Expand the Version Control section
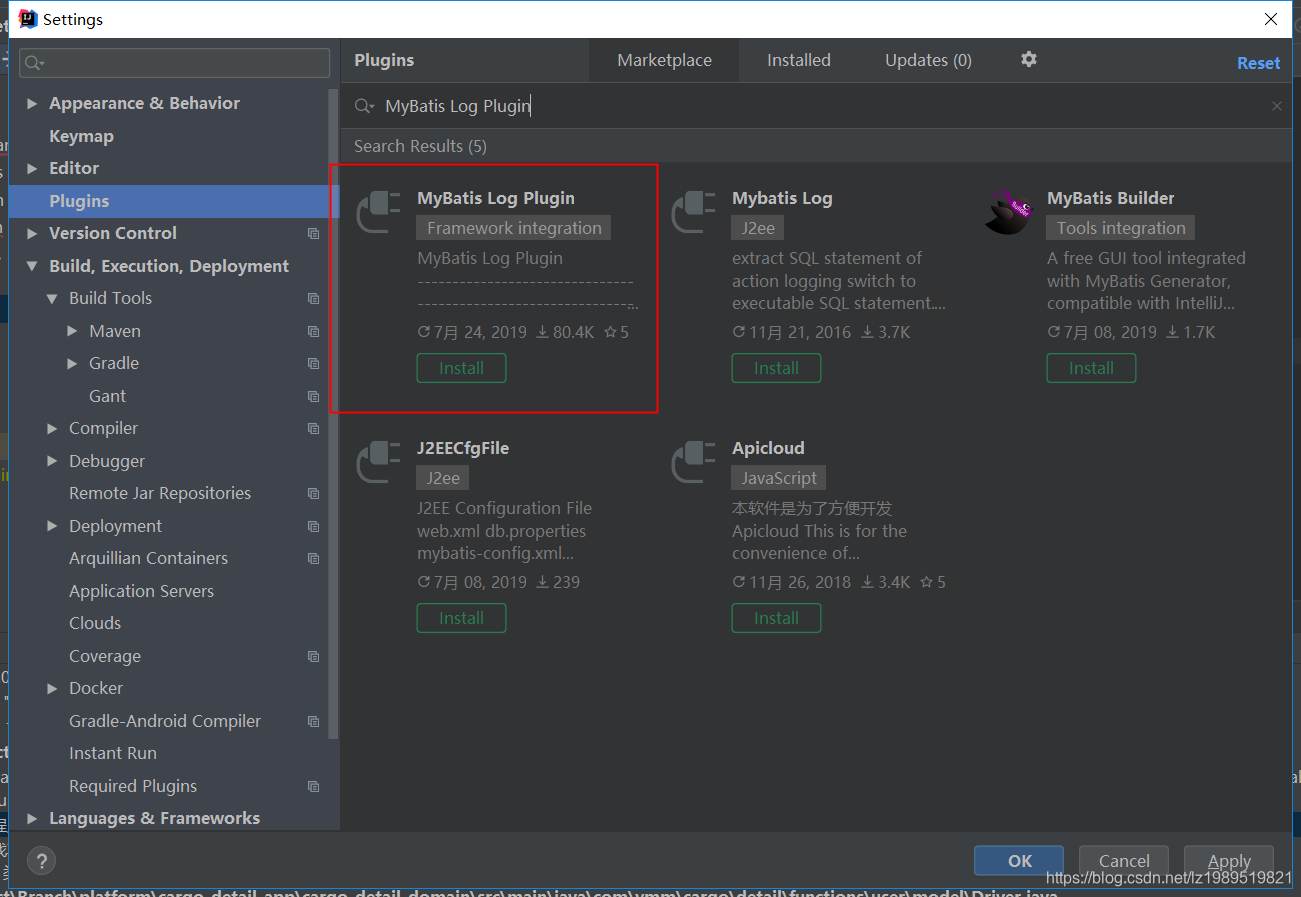The height and width of the screenshot is (897, 1301). pyautogui.click(x=32, y=234)
